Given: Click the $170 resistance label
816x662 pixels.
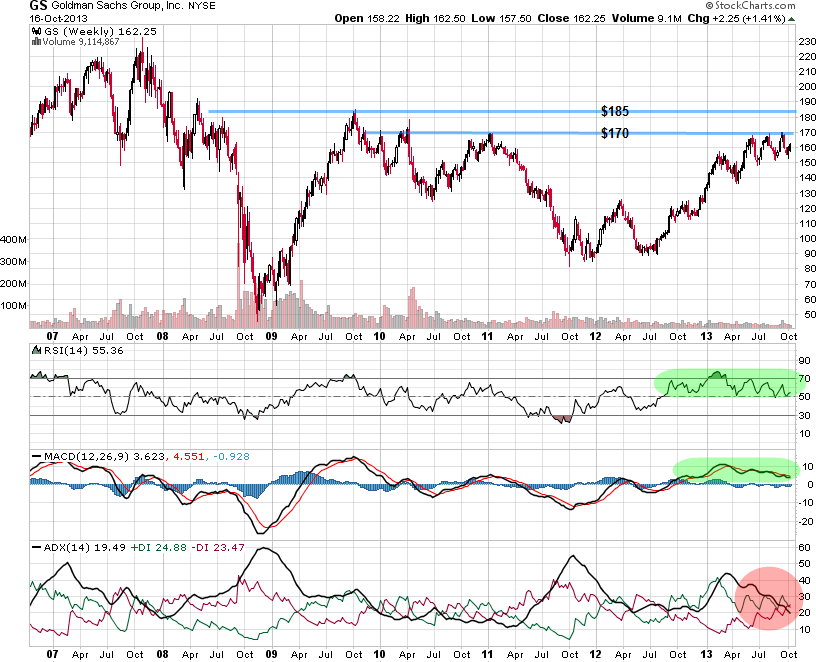Looking at the screenshot, I should click(615, 133).
